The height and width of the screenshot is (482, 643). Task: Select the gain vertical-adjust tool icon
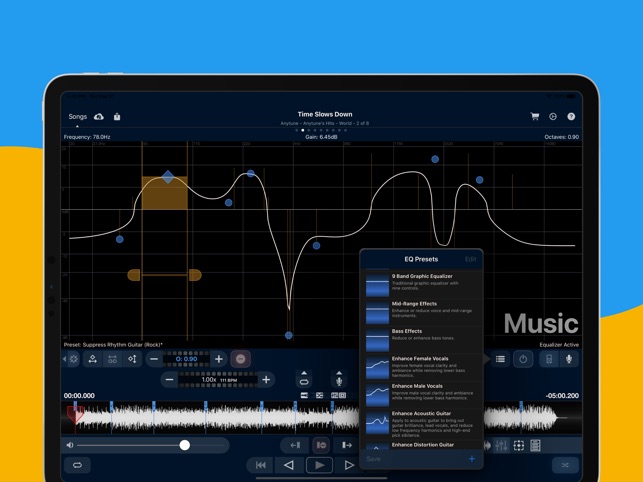click(132, 359)
